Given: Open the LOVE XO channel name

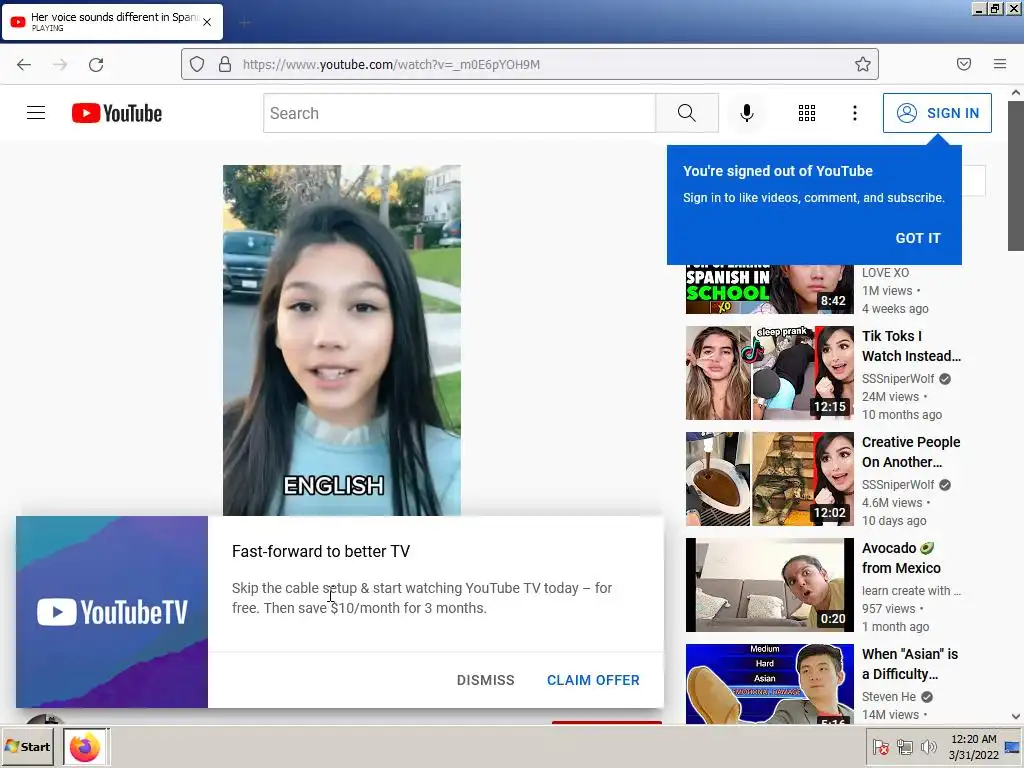Looking at the screenshot, I should (x=885, y=273).
